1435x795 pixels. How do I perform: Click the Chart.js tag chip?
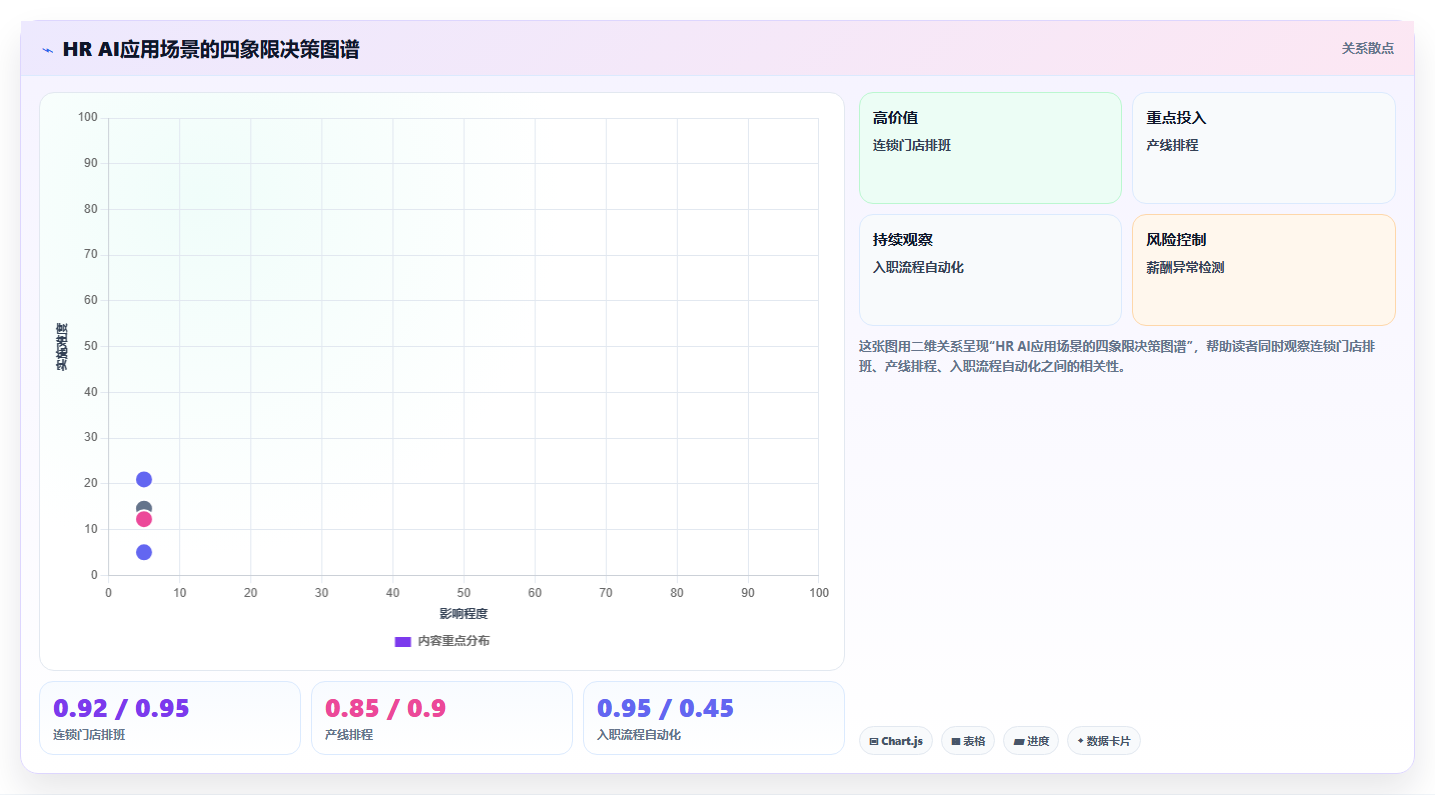(896, 741)
